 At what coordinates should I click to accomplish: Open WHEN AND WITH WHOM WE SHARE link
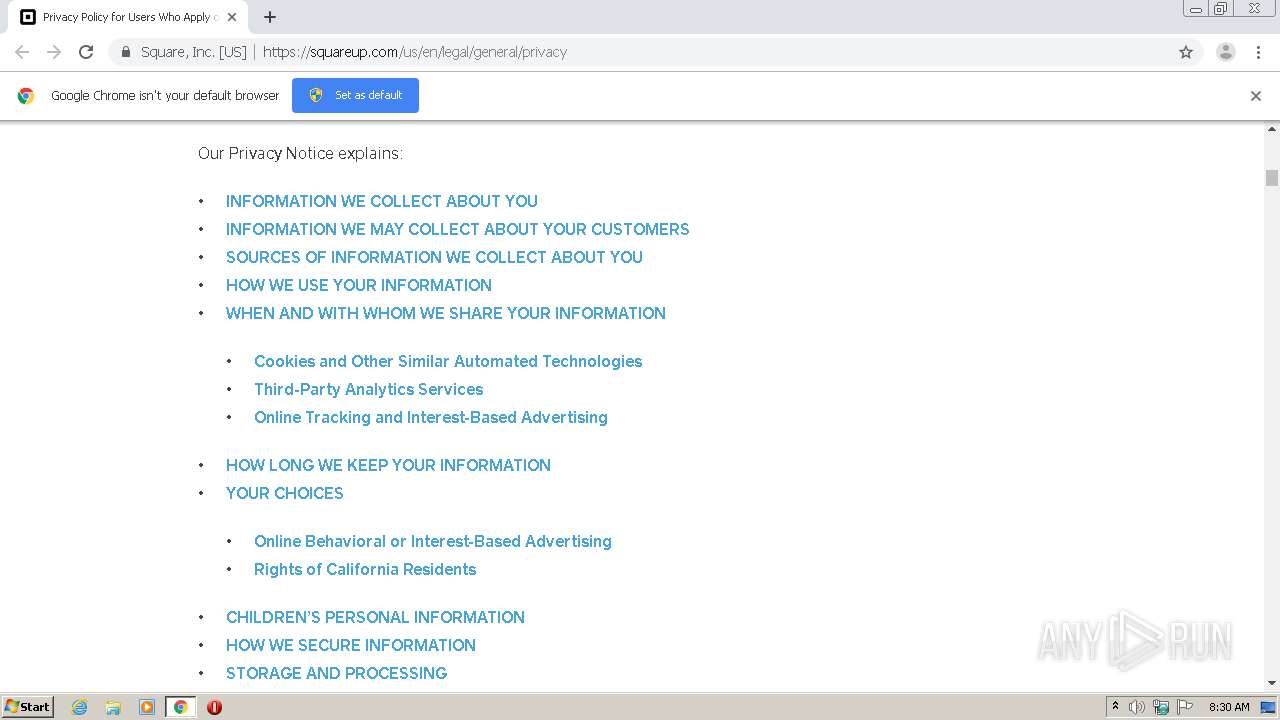click(x=446, y=313)
